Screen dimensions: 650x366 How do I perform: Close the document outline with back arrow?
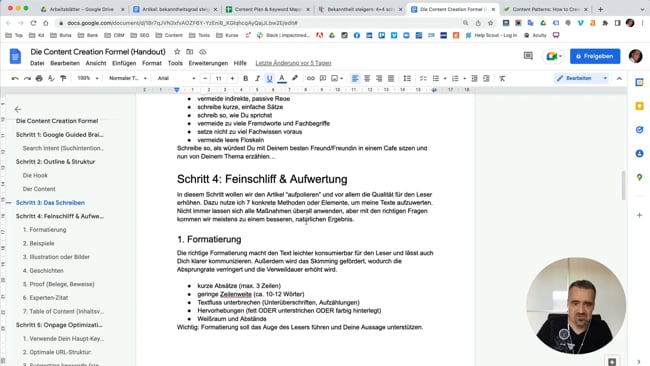[18, 109]
